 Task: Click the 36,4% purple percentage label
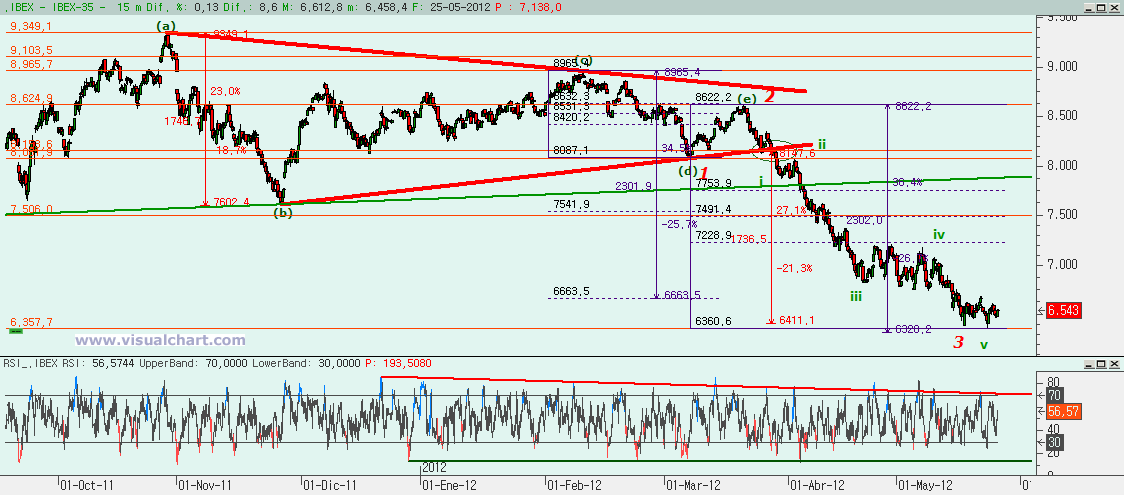(908, 183)
